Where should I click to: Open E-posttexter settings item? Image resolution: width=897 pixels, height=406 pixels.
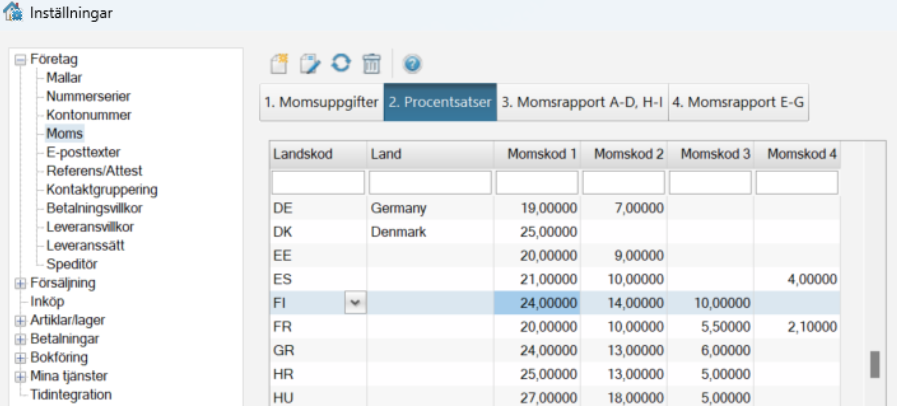coord(83,152)
